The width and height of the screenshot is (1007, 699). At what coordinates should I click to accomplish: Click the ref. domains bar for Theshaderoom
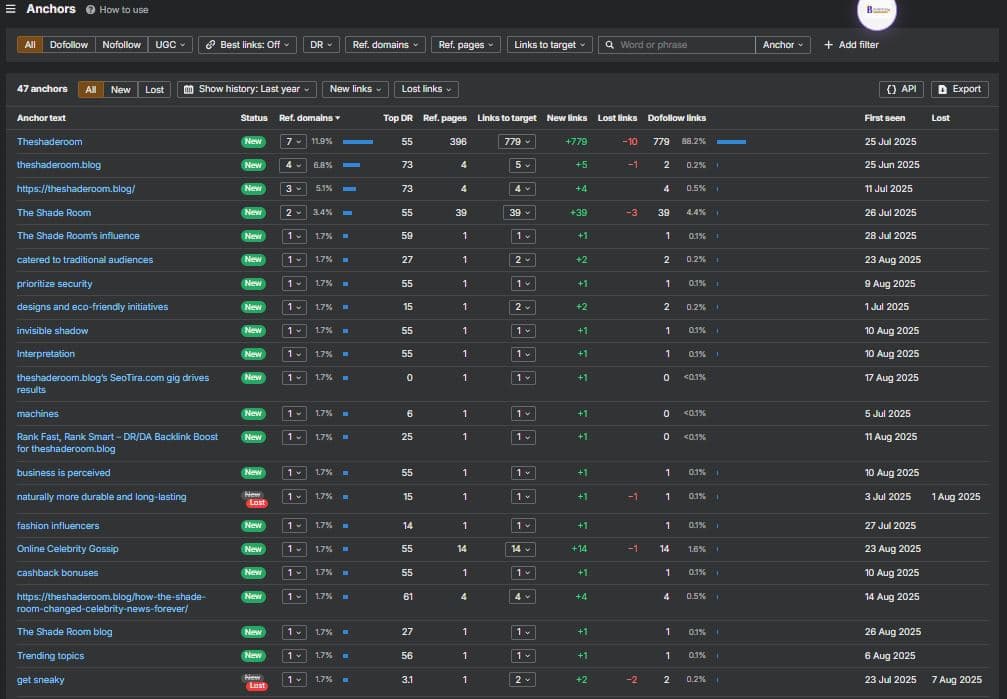coord(358,142)
